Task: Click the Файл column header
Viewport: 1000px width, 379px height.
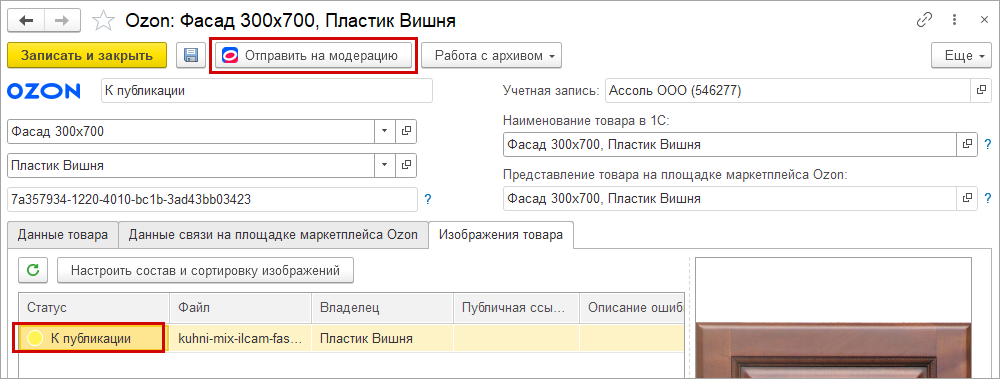Action: 240,308
